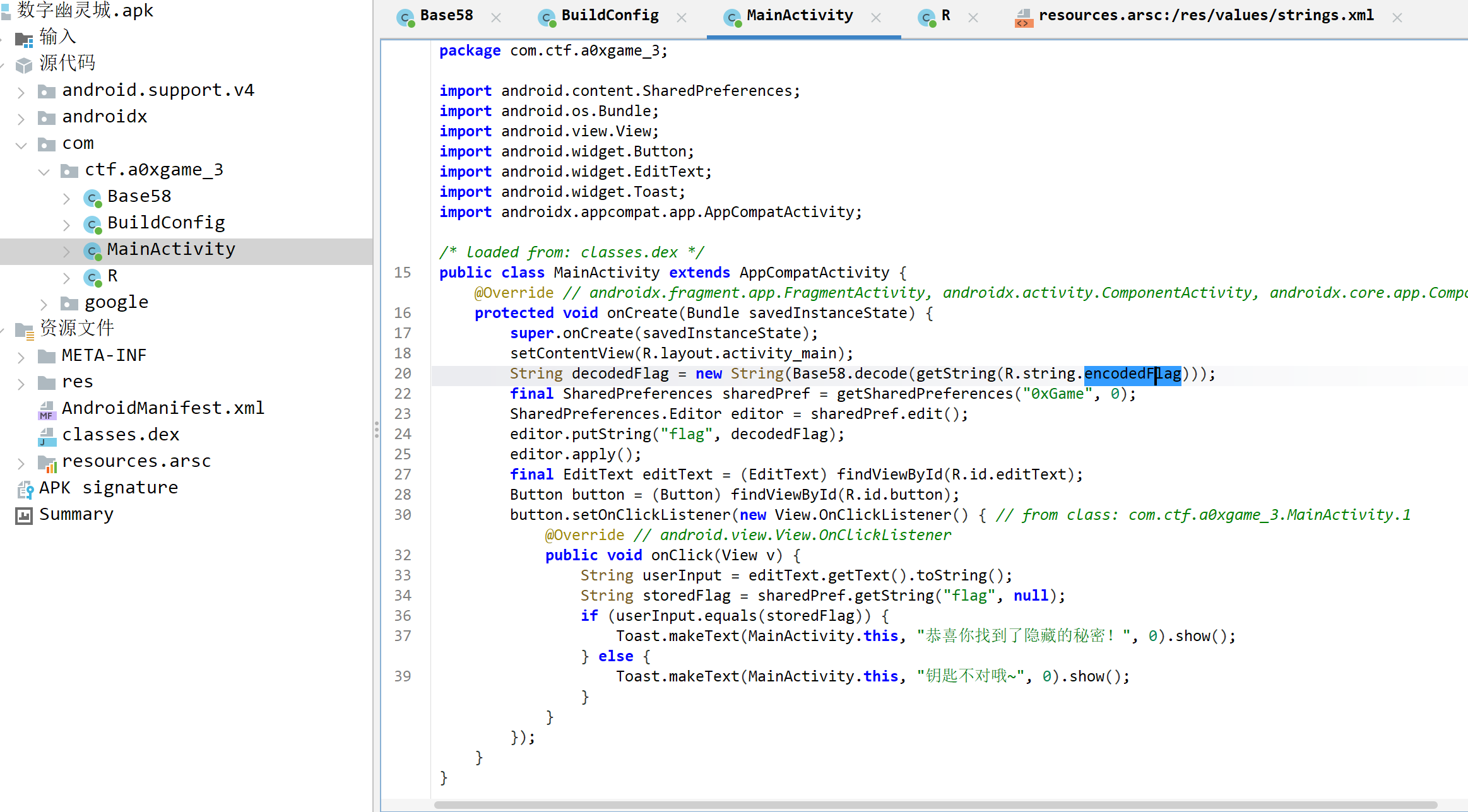Expand the R class node
Viewport: 1468px width, 812px height.
click(66, 278)
